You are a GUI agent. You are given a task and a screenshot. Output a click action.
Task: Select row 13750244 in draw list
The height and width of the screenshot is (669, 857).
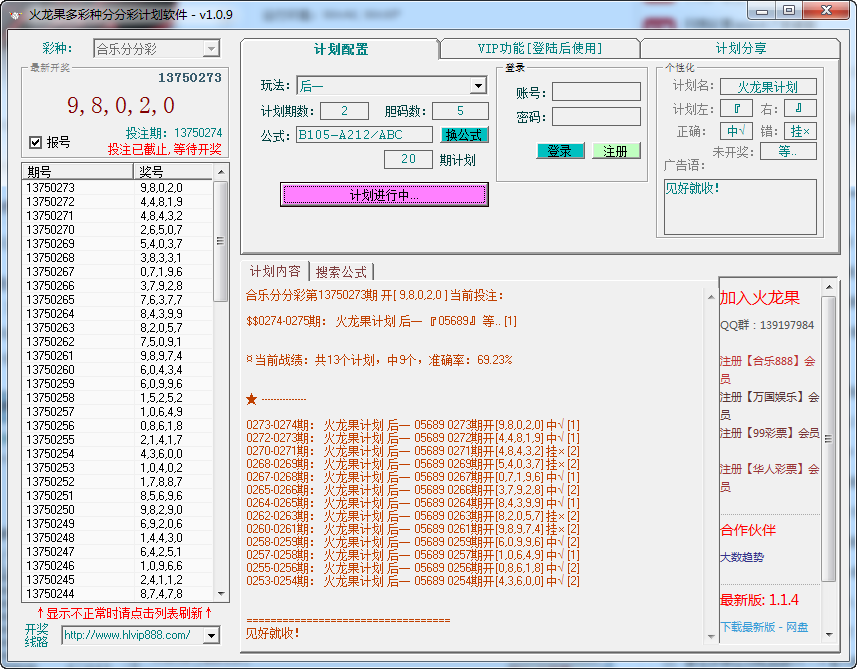click(117, 594)
